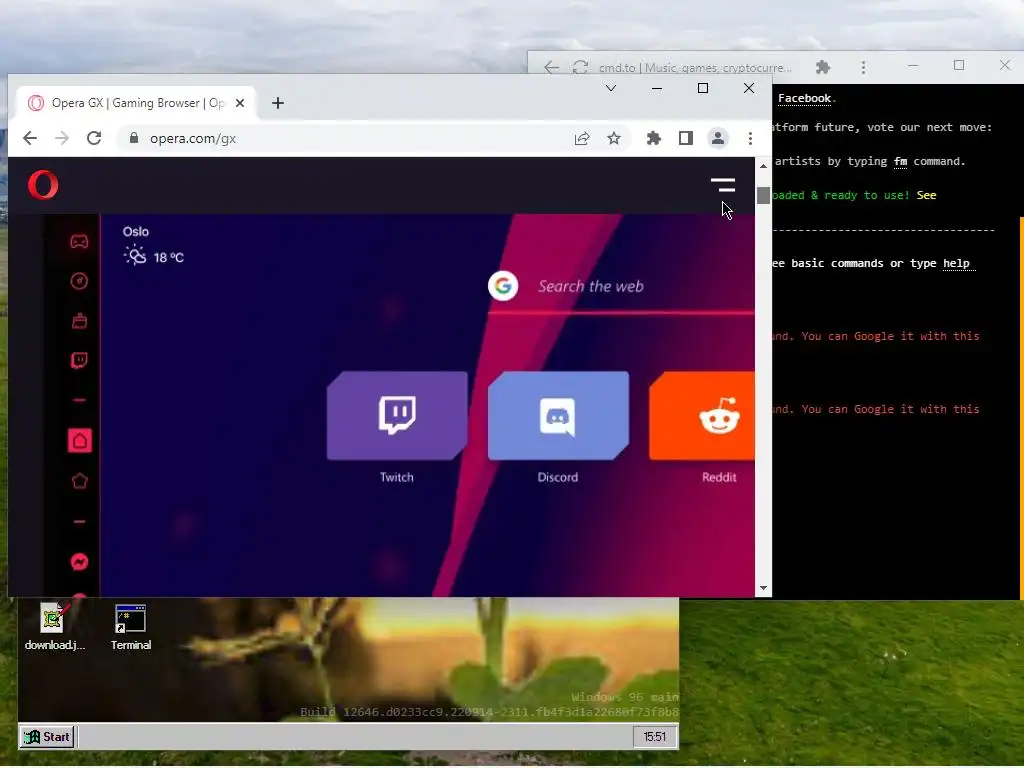The width and height of the screenshot is (1024, 768).
Task: Click the Oslo weather sun icon
Action: click(x=135, y=255)
